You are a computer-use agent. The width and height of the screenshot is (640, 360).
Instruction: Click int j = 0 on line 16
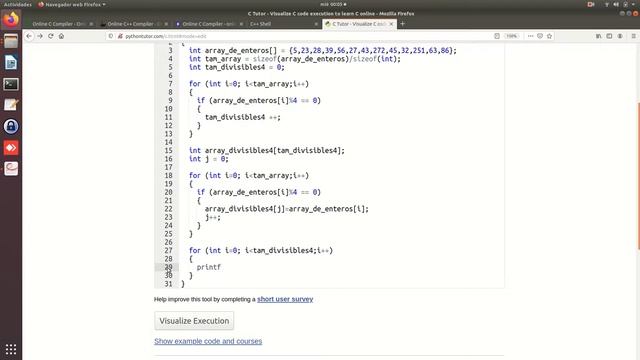(209, 159)
